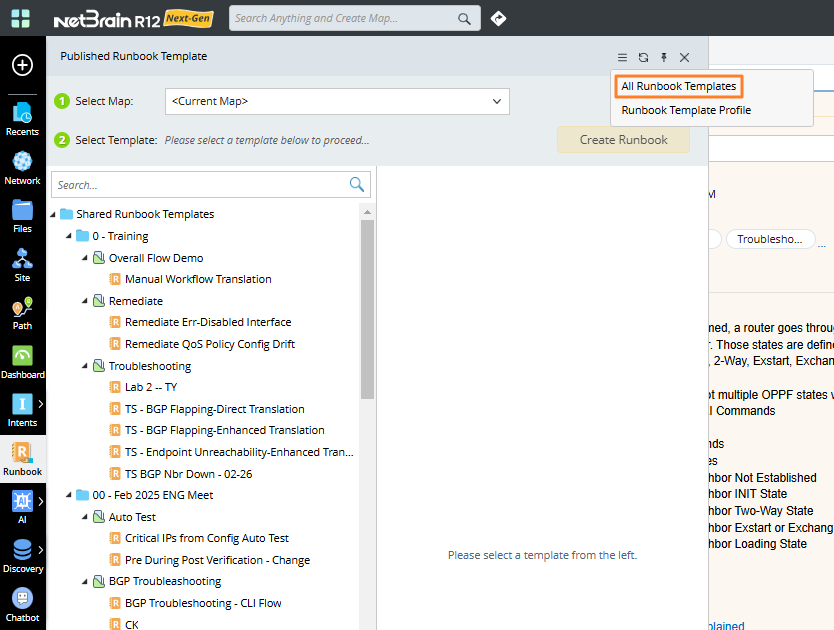Select Remediate QoS Policy Config Drift template
Screen dimensions: 834x630
coord(210,344)
